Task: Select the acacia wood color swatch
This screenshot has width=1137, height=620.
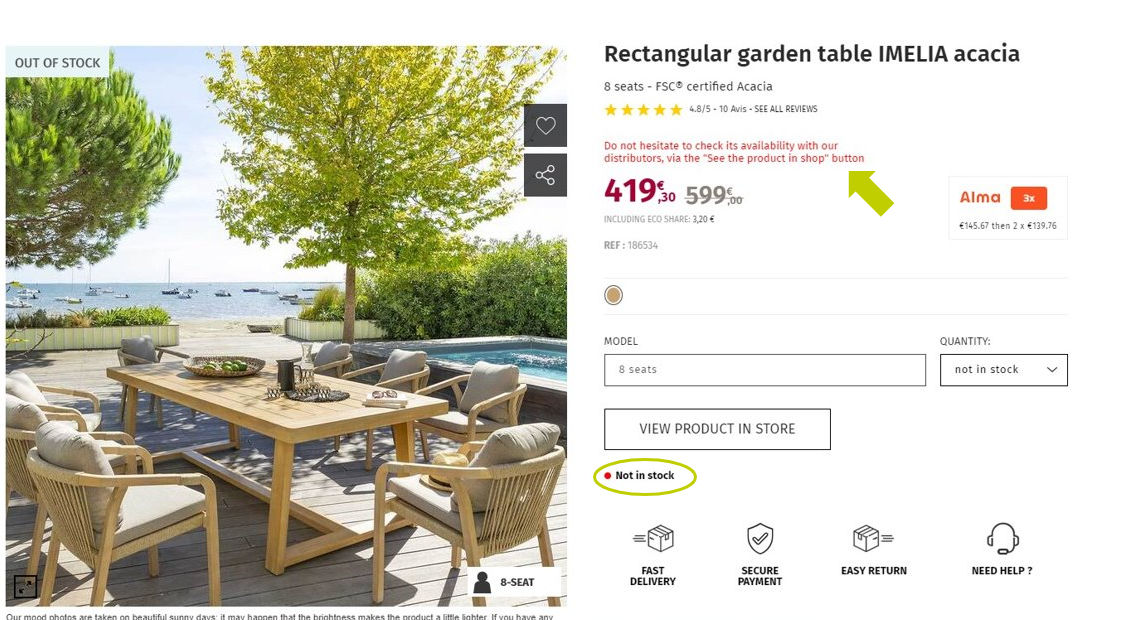Action: coord(613,295)
